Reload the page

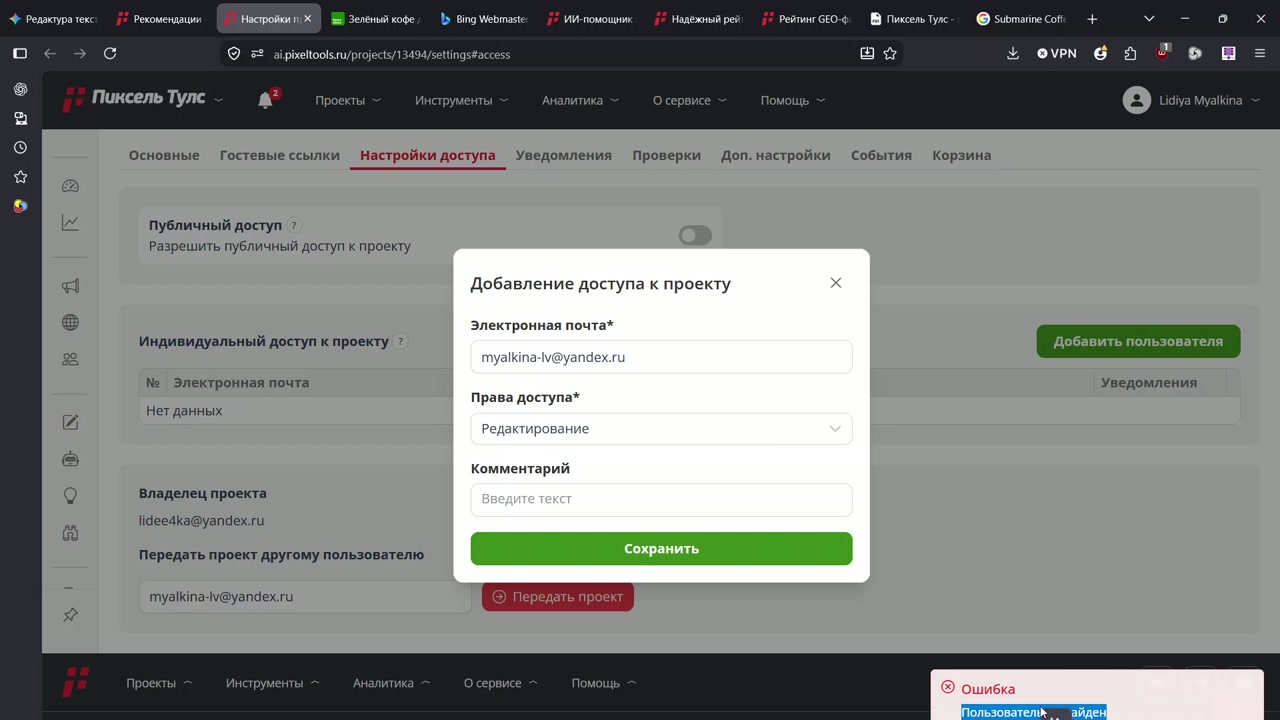(110, 54)
